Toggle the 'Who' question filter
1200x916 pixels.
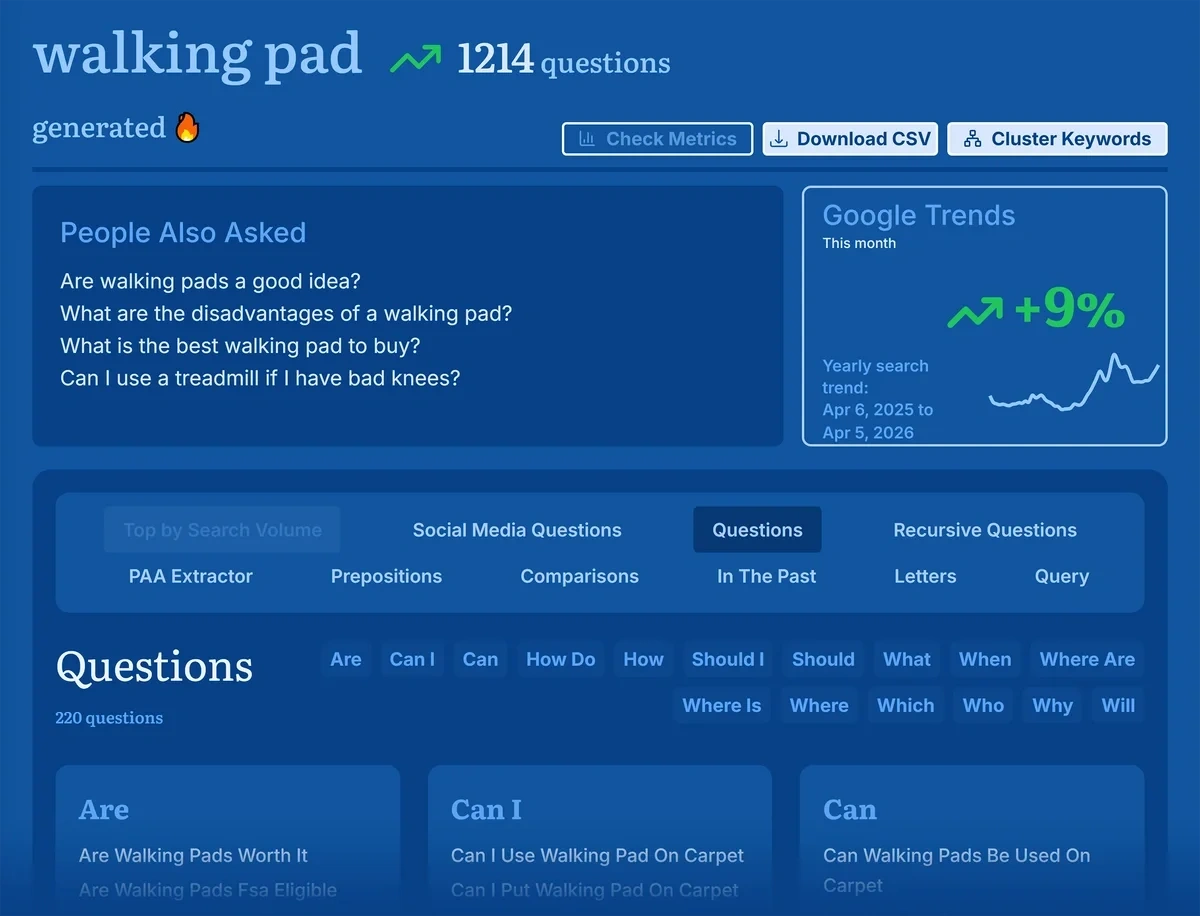[x=982, y=705]
